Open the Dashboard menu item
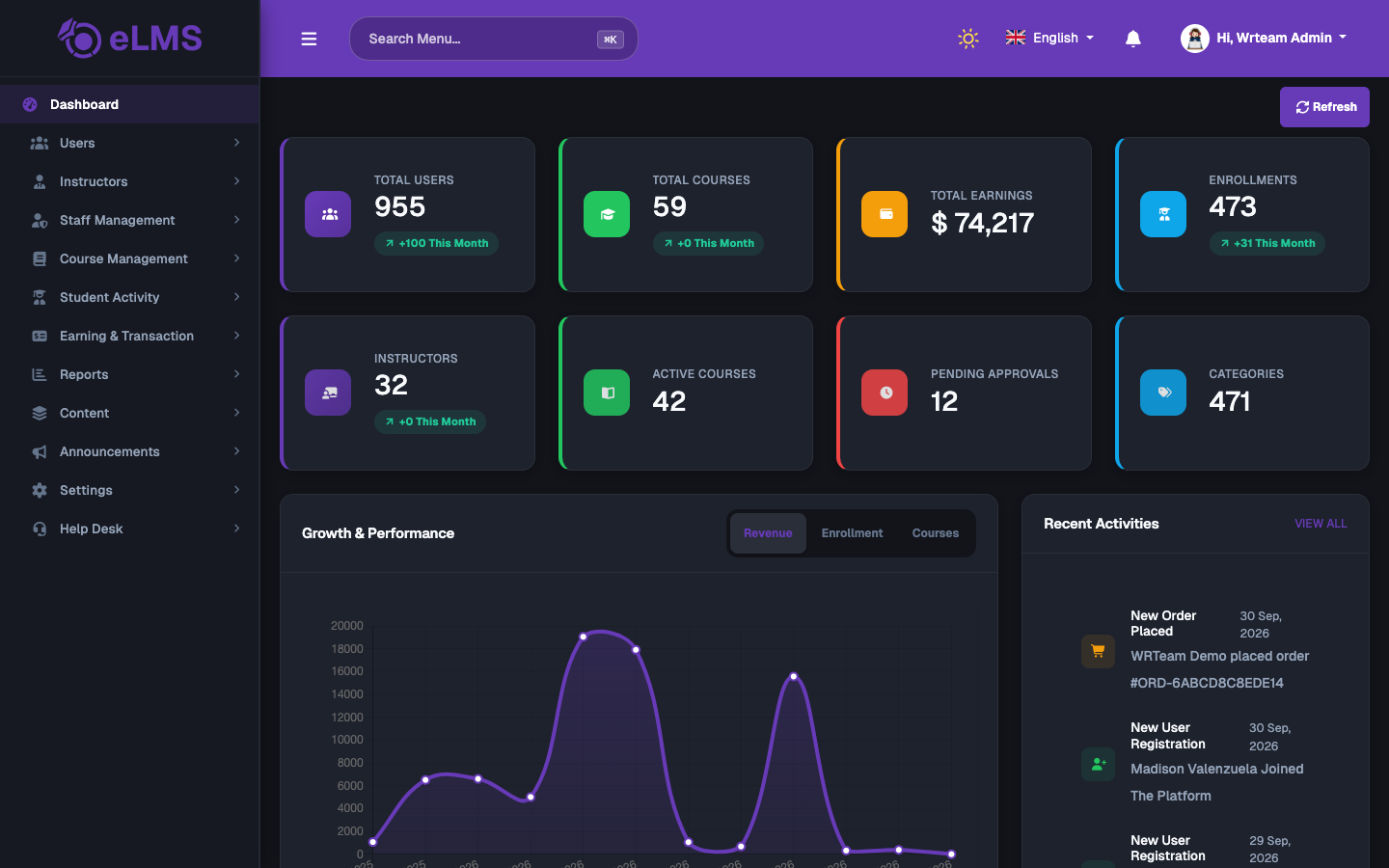 click(x=129, y=104)
